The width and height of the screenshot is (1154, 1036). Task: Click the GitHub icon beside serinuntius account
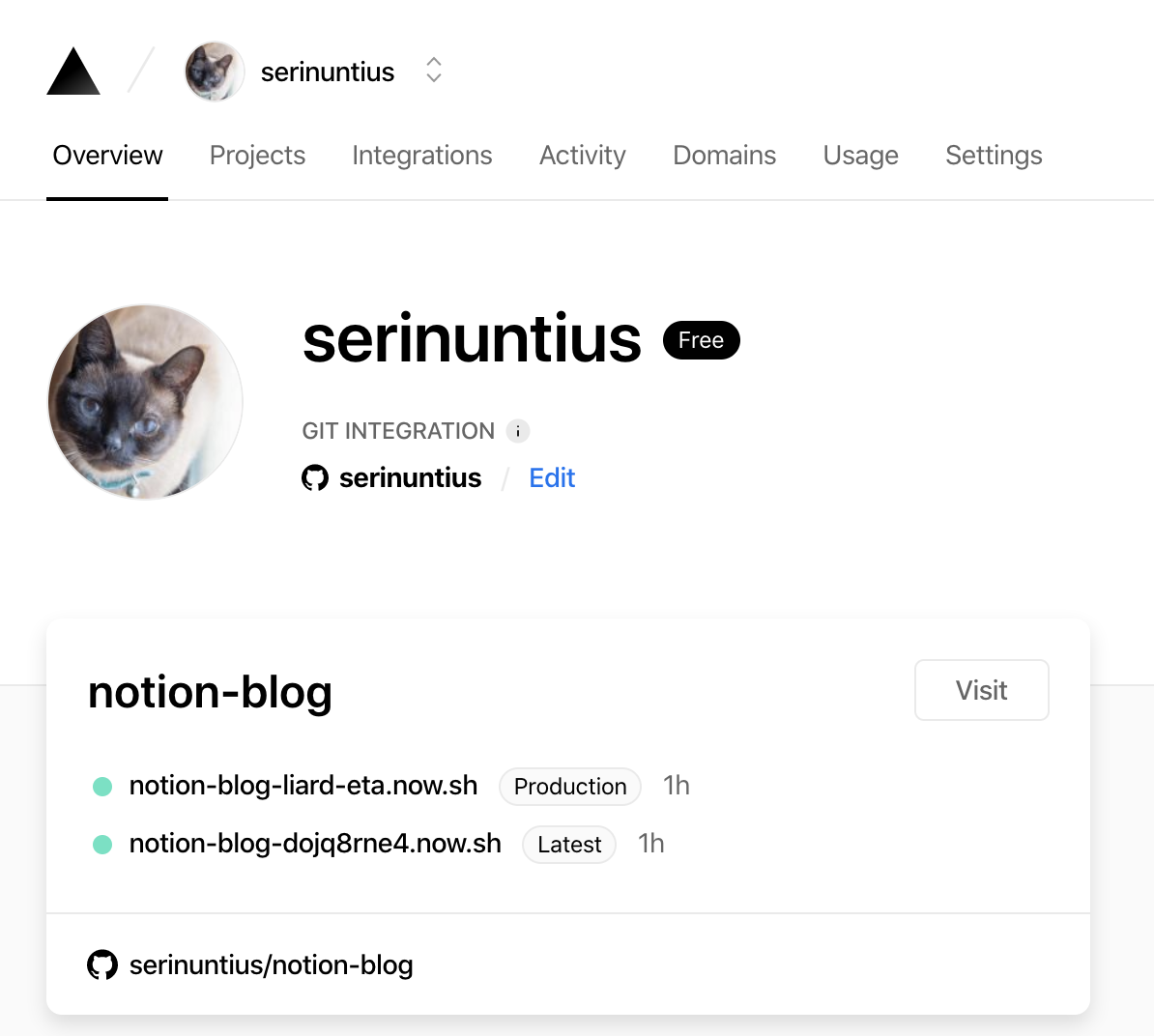315,477
